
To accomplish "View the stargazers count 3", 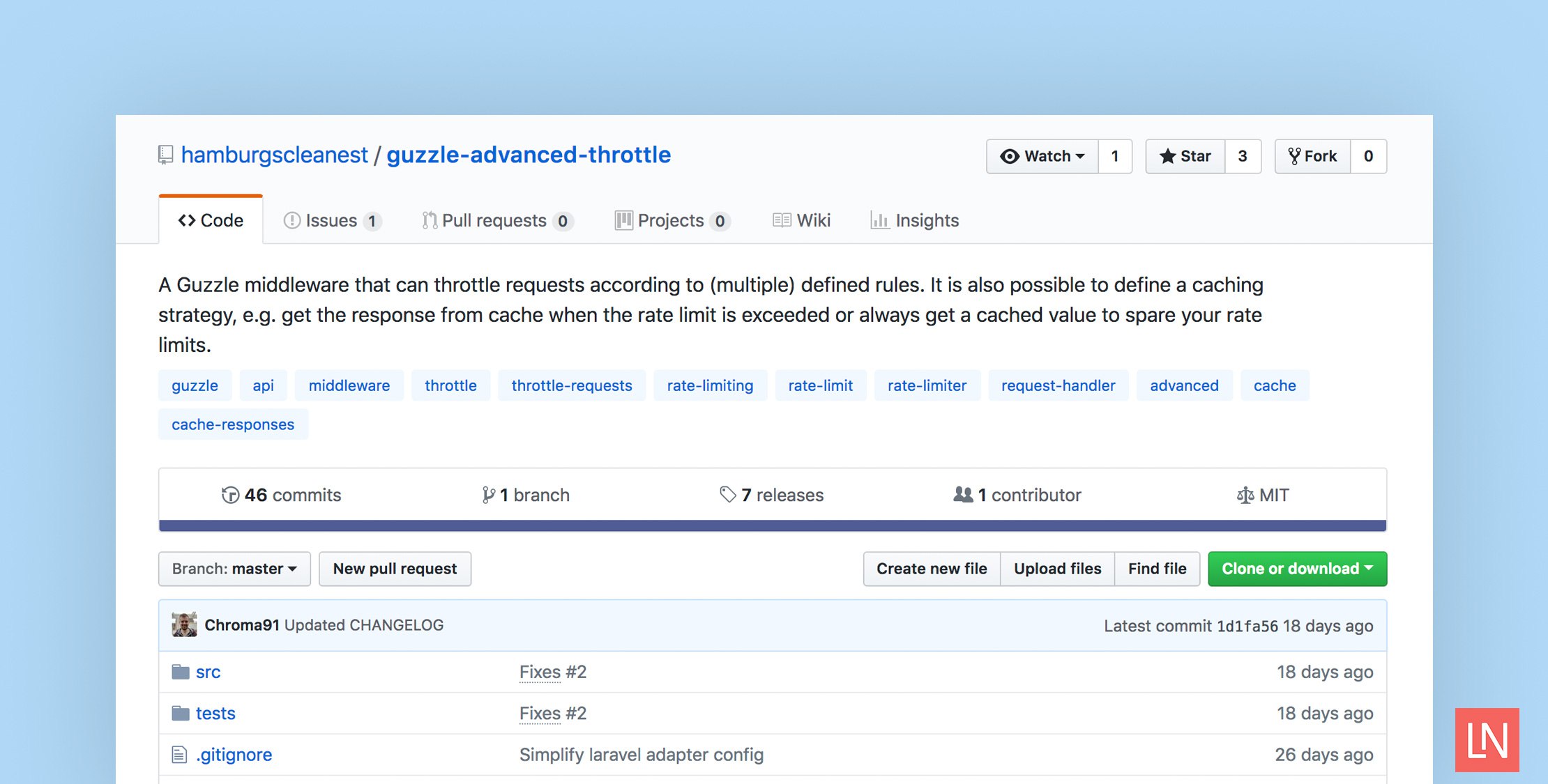I will pos(1243,156).
